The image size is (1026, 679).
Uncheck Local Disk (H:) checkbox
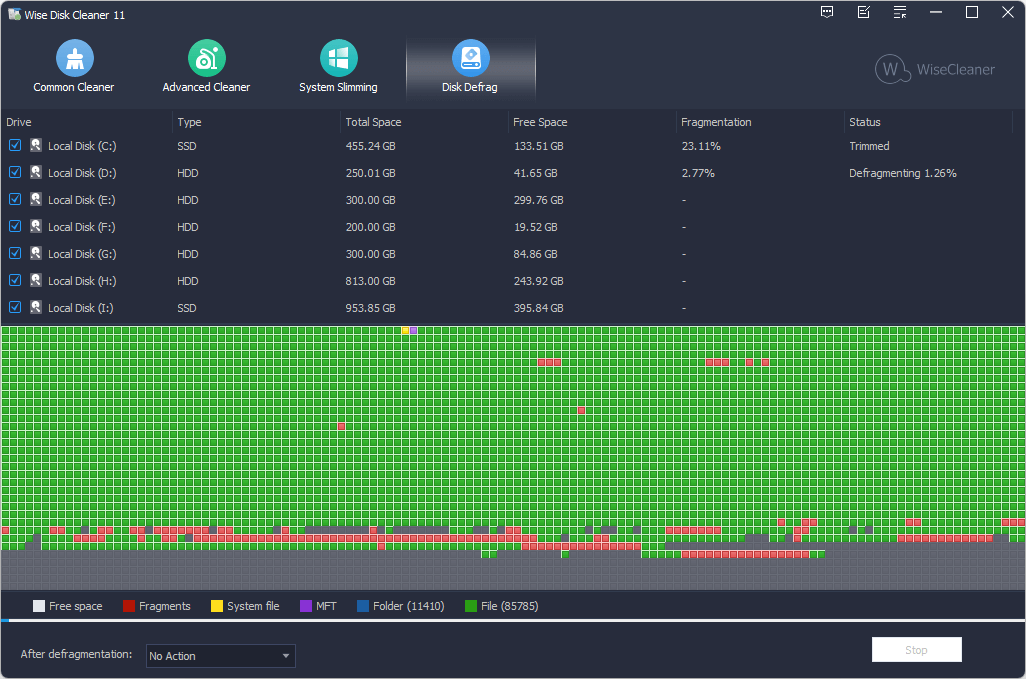pyautogui.click(x=15, y=280)
